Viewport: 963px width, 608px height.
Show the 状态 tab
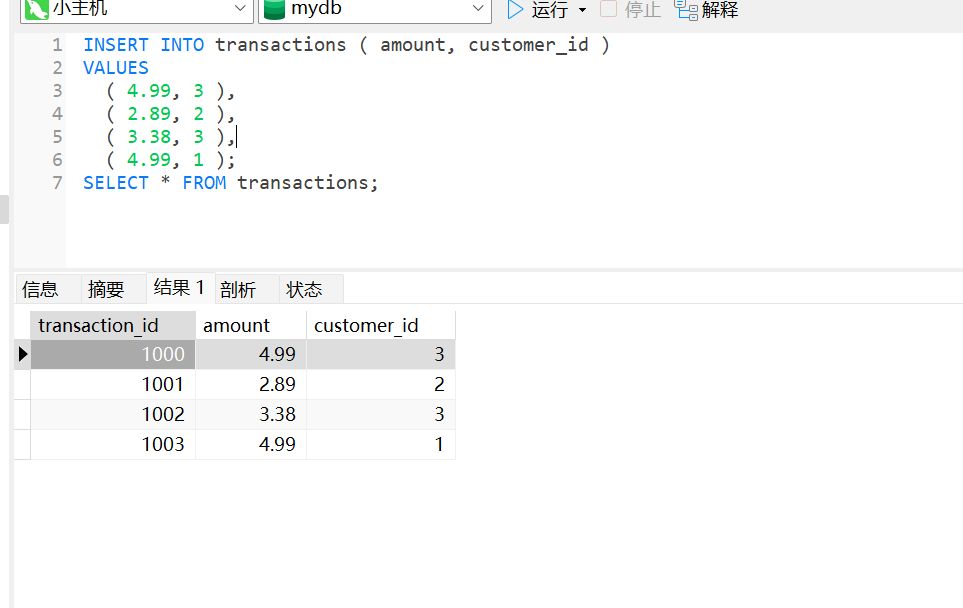pyautogui.click(x=305, y=290)
